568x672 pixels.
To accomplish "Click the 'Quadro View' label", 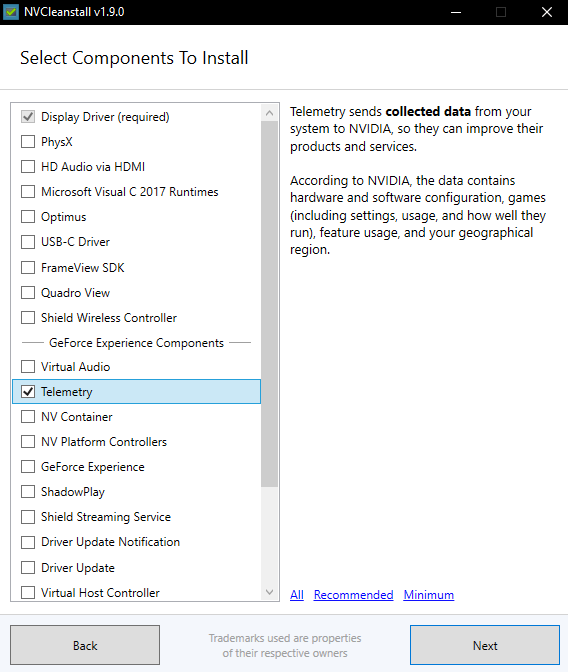I will click(x=75, y=293).
